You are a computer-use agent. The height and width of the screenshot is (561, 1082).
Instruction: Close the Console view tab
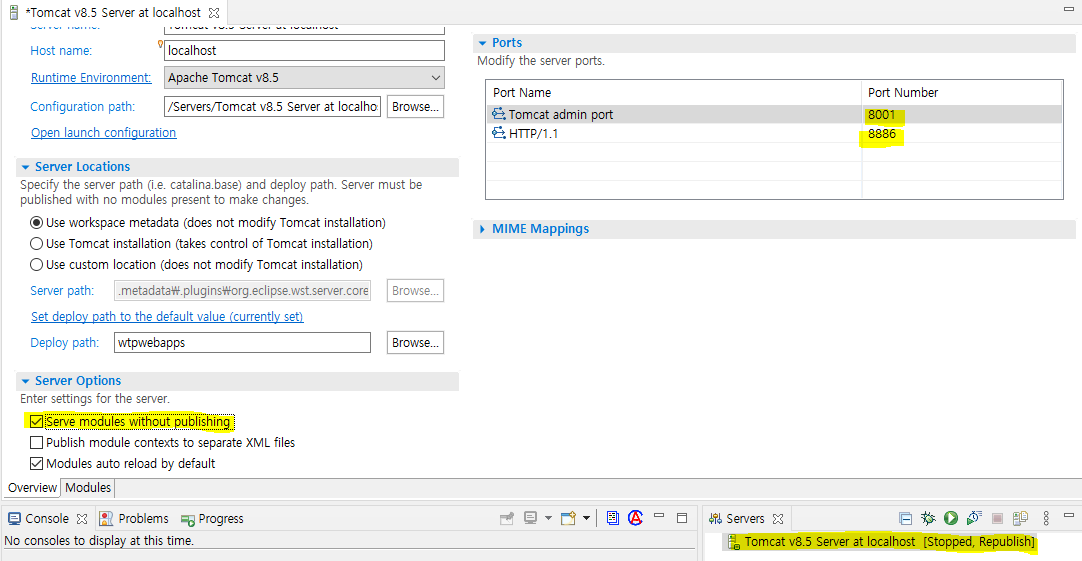[x=82, y=518]
